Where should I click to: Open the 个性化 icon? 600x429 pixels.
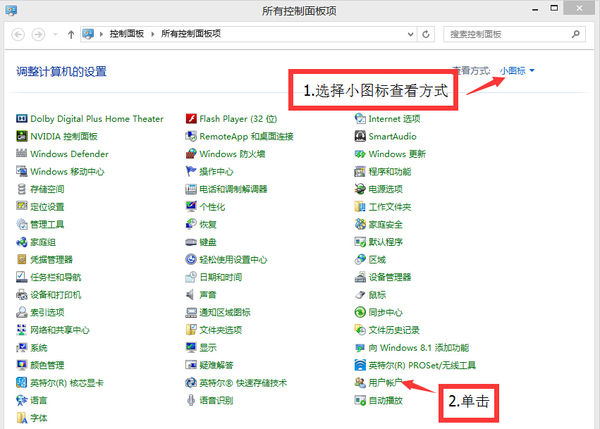(191, 207)
